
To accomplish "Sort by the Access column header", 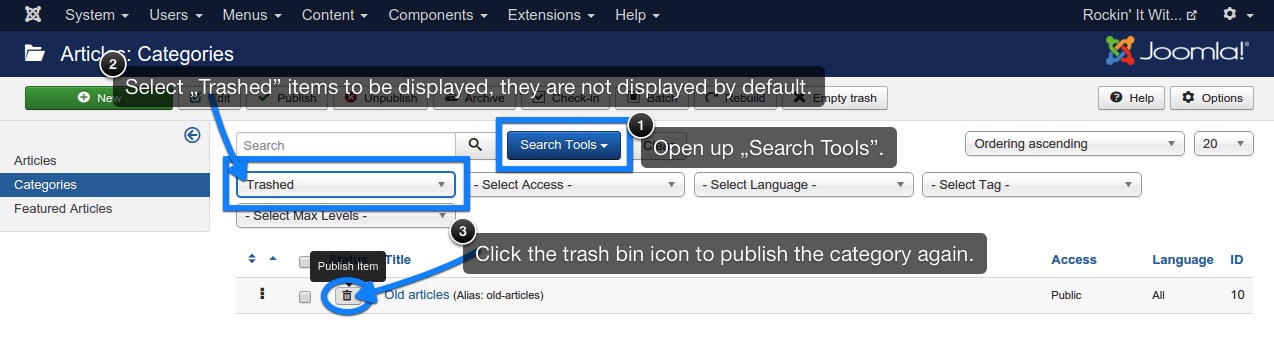I will click(x=1073, y=259).
